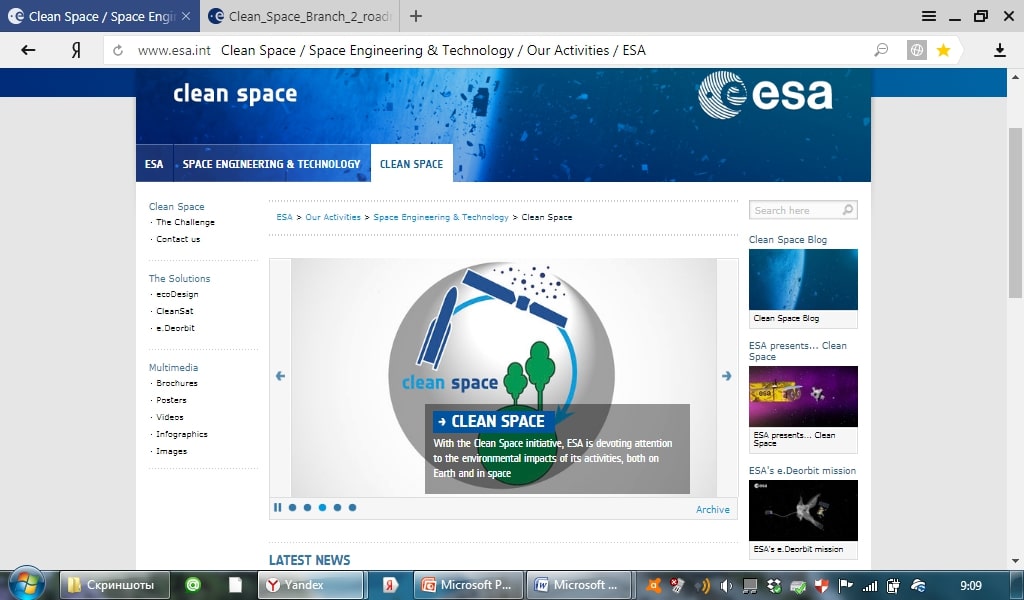Click ESA in the breadcrumb trail
Image resolution: width=1024 pixels, height=600 pixels.
coord(284,217)
